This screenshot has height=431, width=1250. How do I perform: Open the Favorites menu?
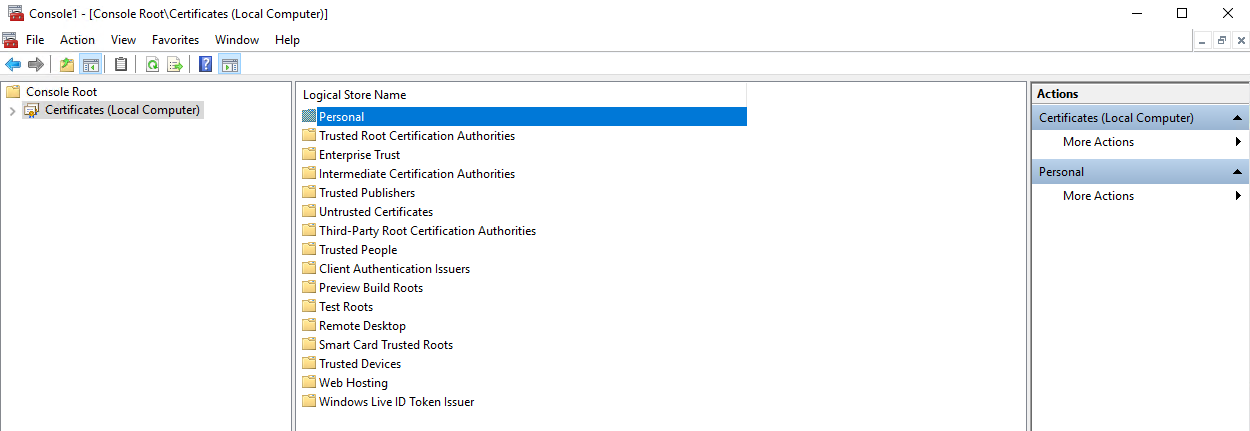click(175, 40)
